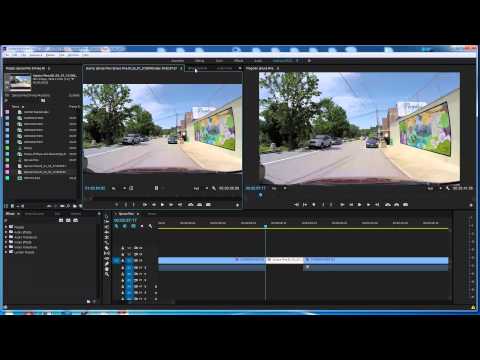Screen dimensions: 480x360
Task: Open the File menu
Action: pyautogui.click(x=7, y=55)
